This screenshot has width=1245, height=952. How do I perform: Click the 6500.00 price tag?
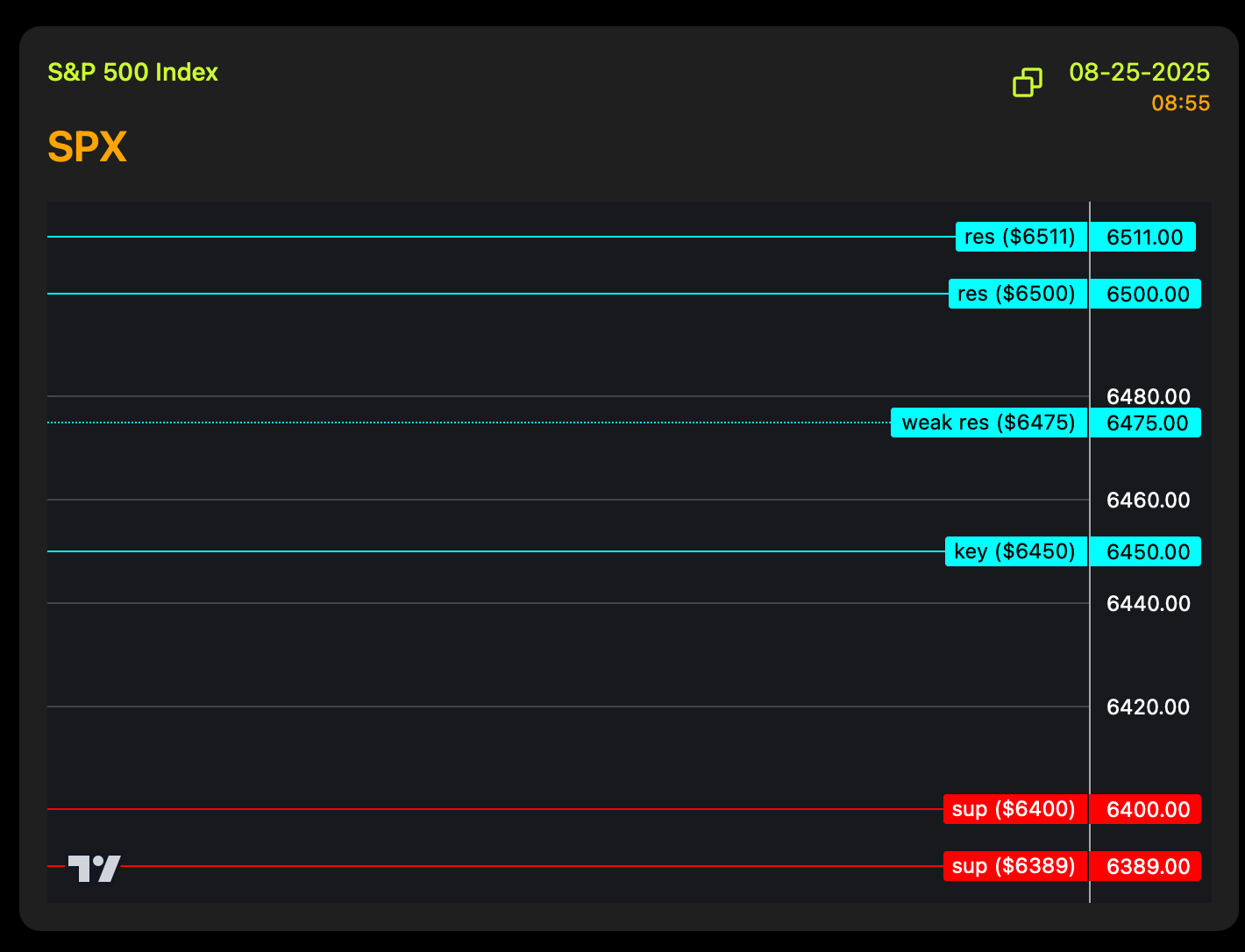point(1146,294)
